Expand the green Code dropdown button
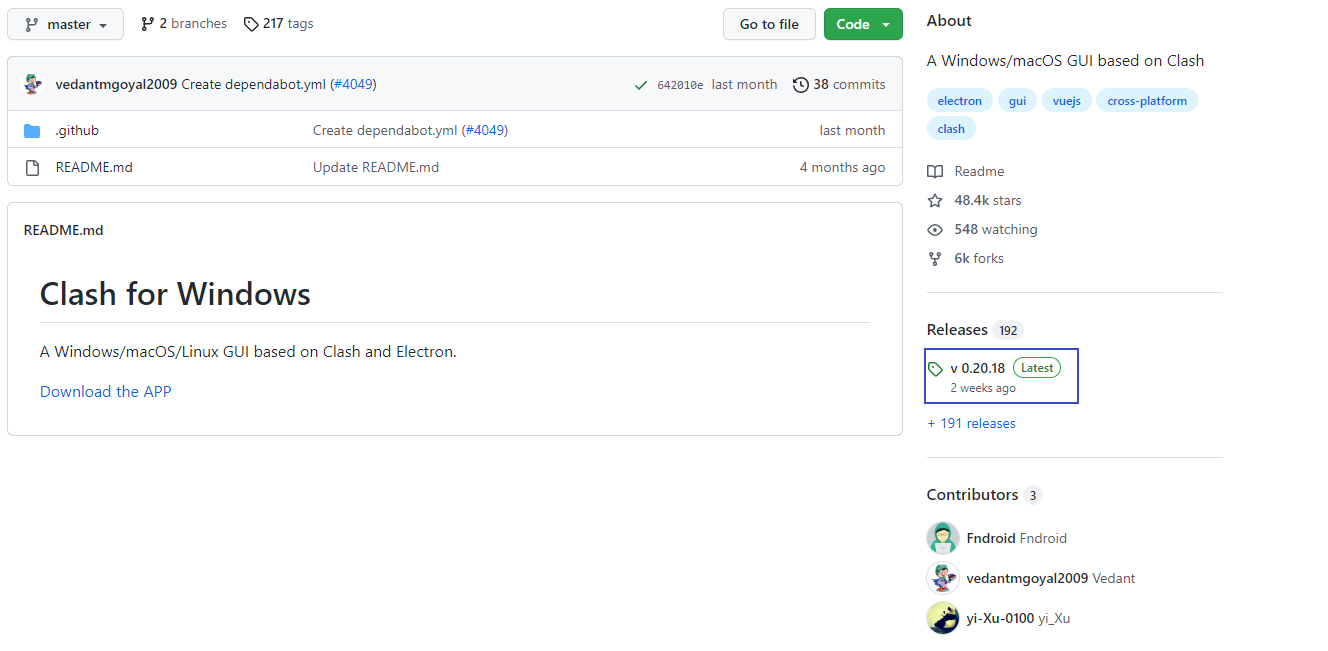Screen dimensions: 1328x651 [x=862, y=24]
